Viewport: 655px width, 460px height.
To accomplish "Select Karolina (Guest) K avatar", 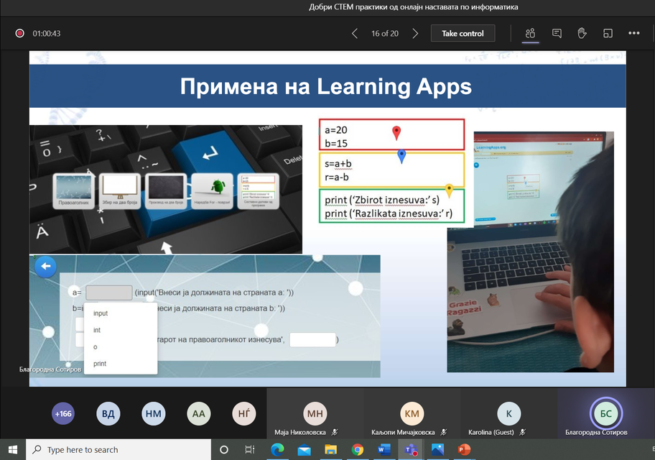I will click(x=509, y=413).
